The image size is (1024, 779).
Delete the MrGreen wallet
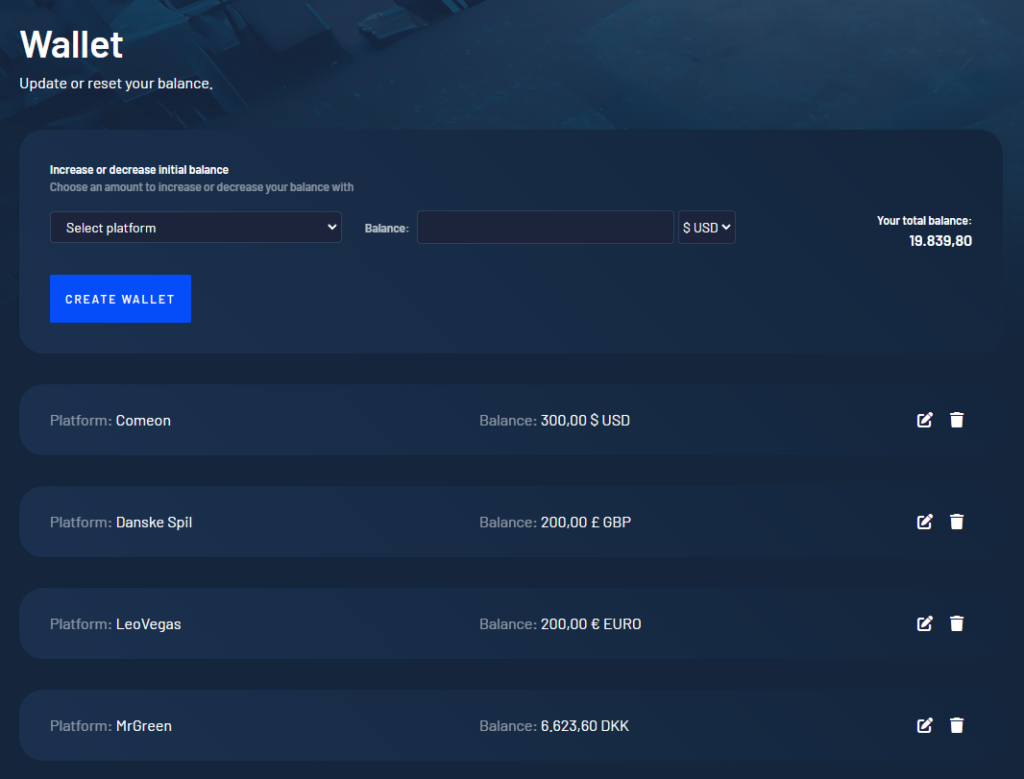pyautogui.click(x=957, y=725)
